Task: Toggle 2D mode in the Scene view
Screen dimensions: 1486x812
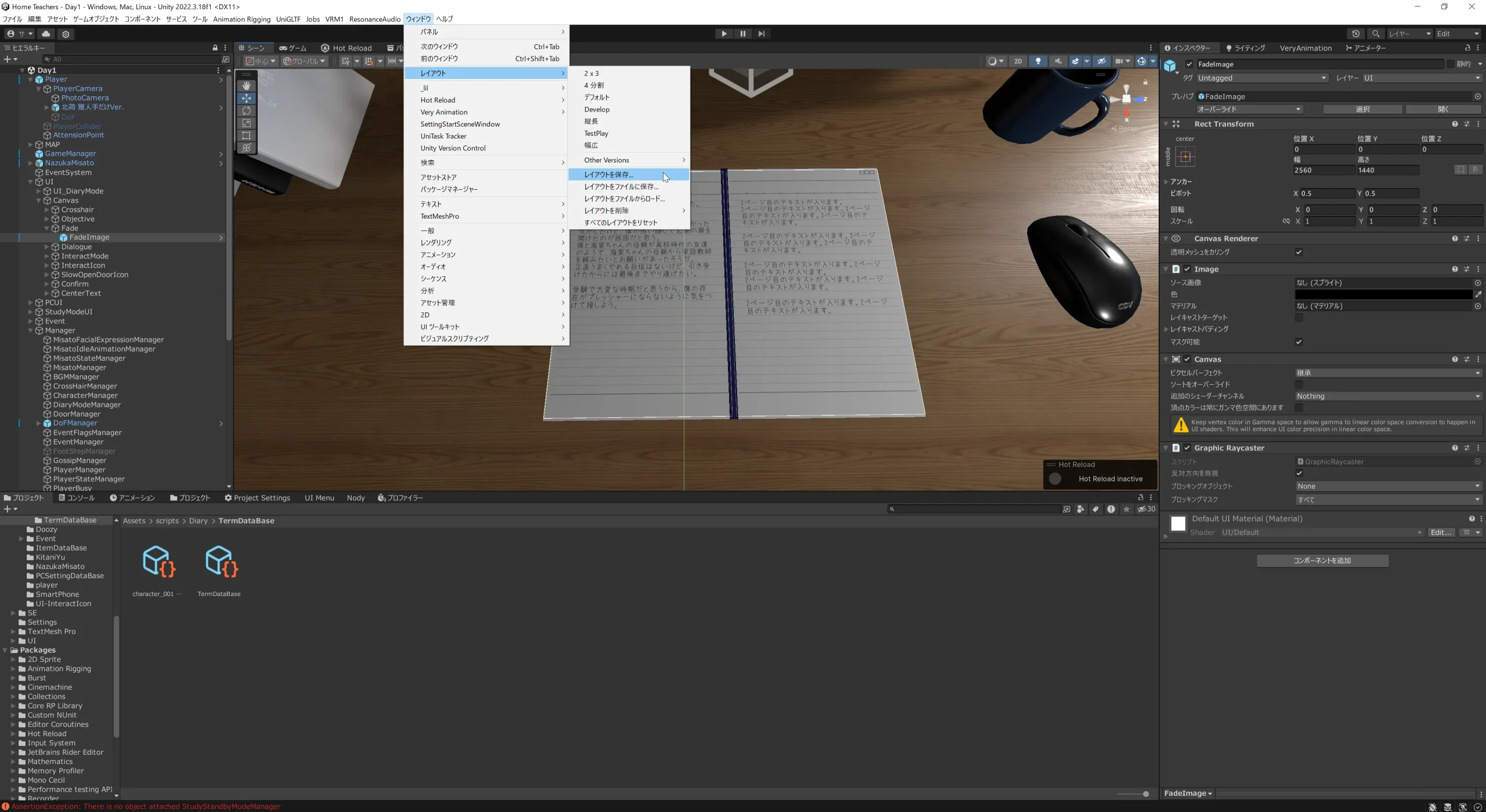Action: coord(1018,61)
